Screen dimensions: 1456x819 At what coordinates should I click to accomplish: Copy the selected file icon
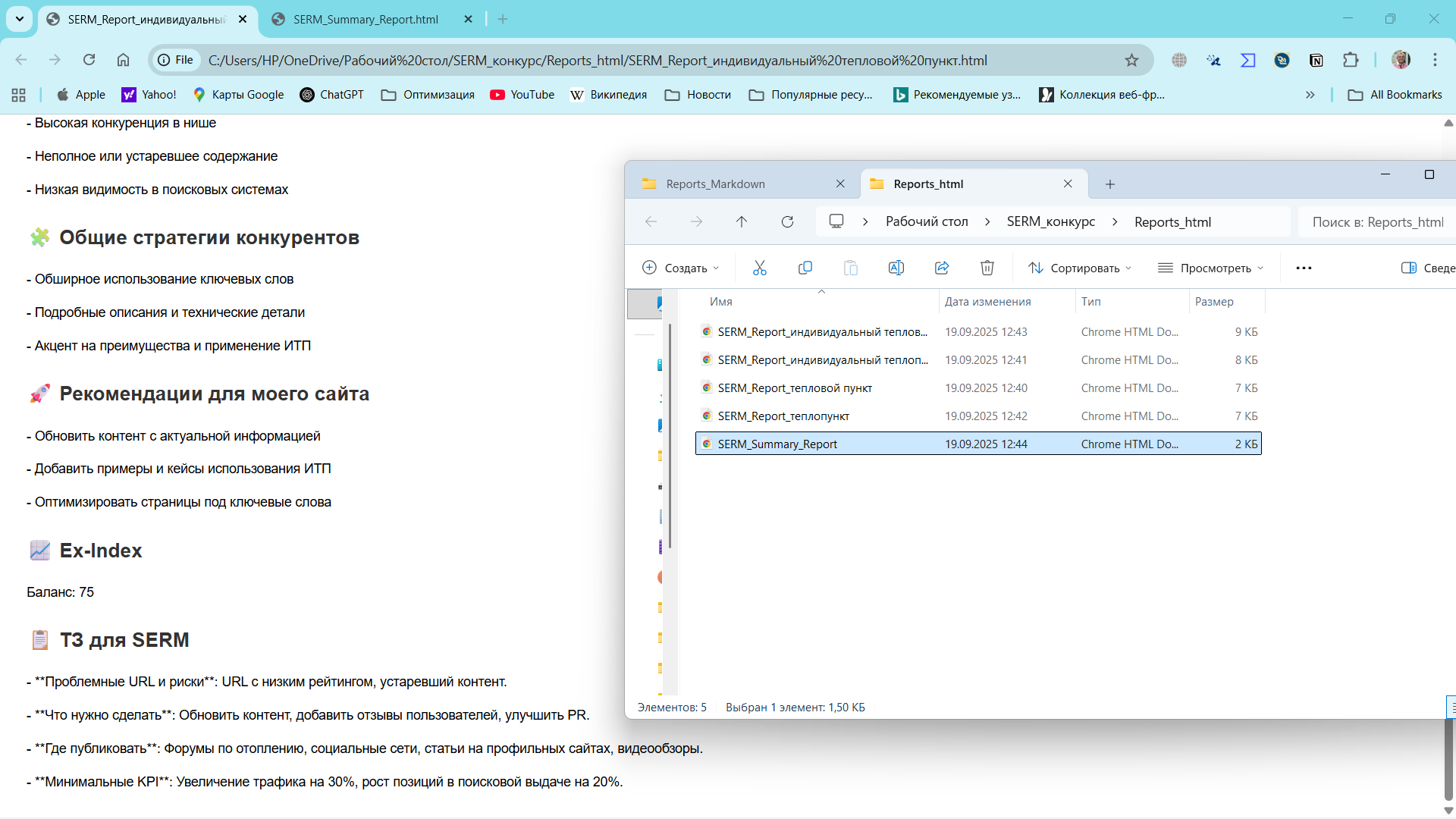(805, 268)
